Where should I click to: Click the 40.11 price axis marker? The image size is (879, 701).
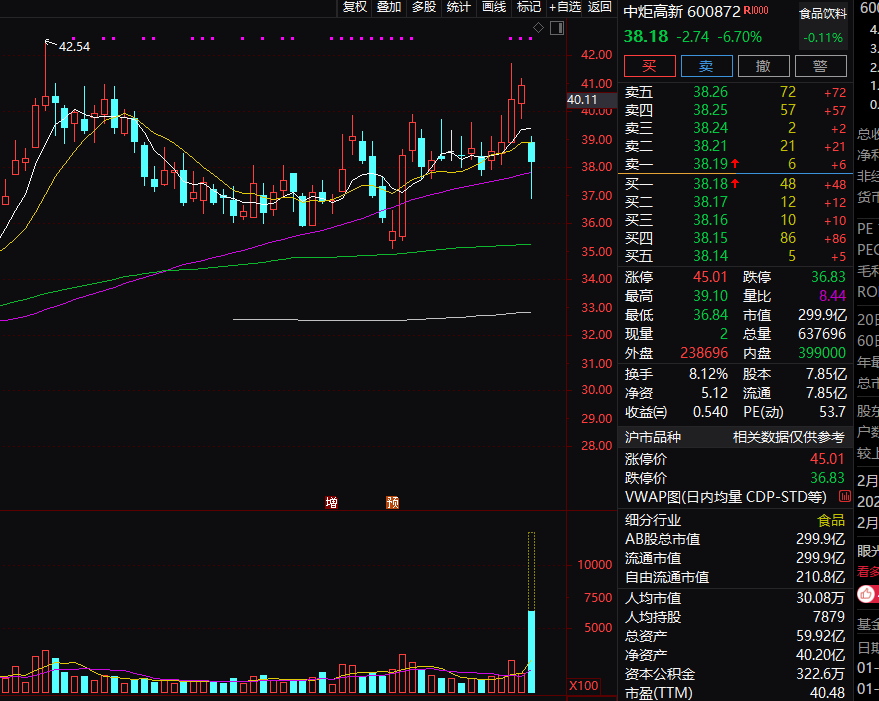click(x=581, y=100)
